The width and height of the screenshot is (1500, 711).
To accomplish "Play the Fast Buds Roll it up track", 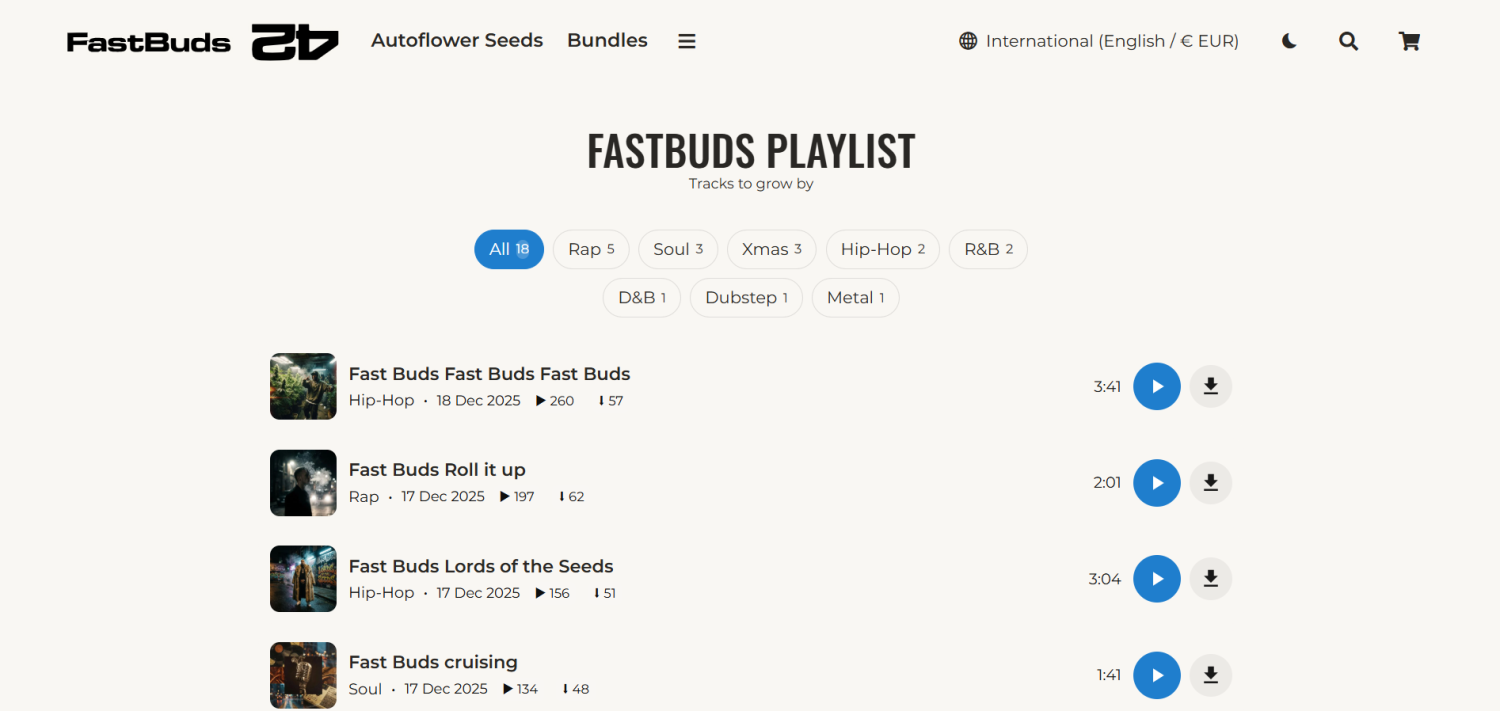I will click(x=1156, y=483).
